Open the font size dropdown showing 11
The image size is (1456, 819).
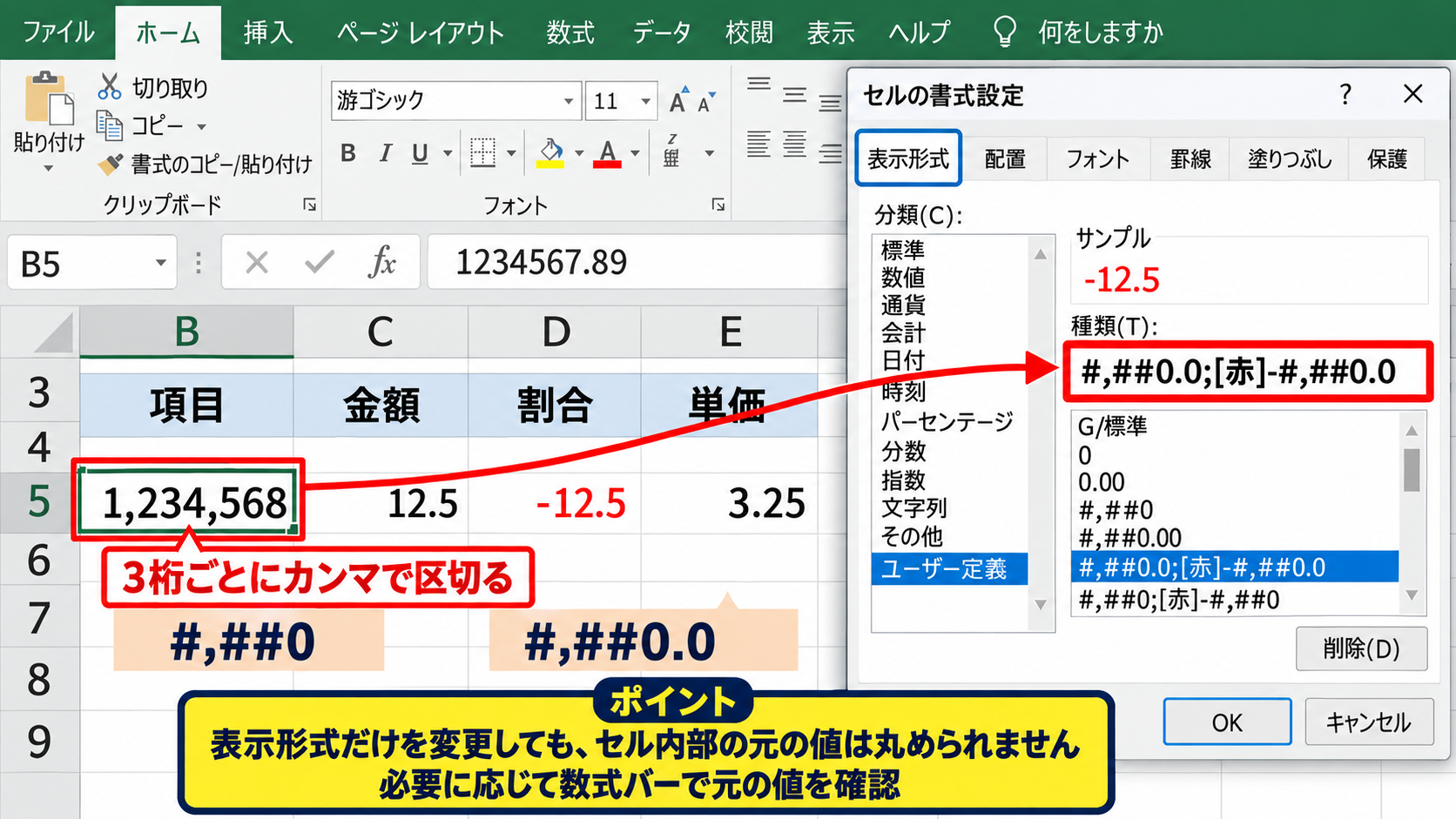645,102
